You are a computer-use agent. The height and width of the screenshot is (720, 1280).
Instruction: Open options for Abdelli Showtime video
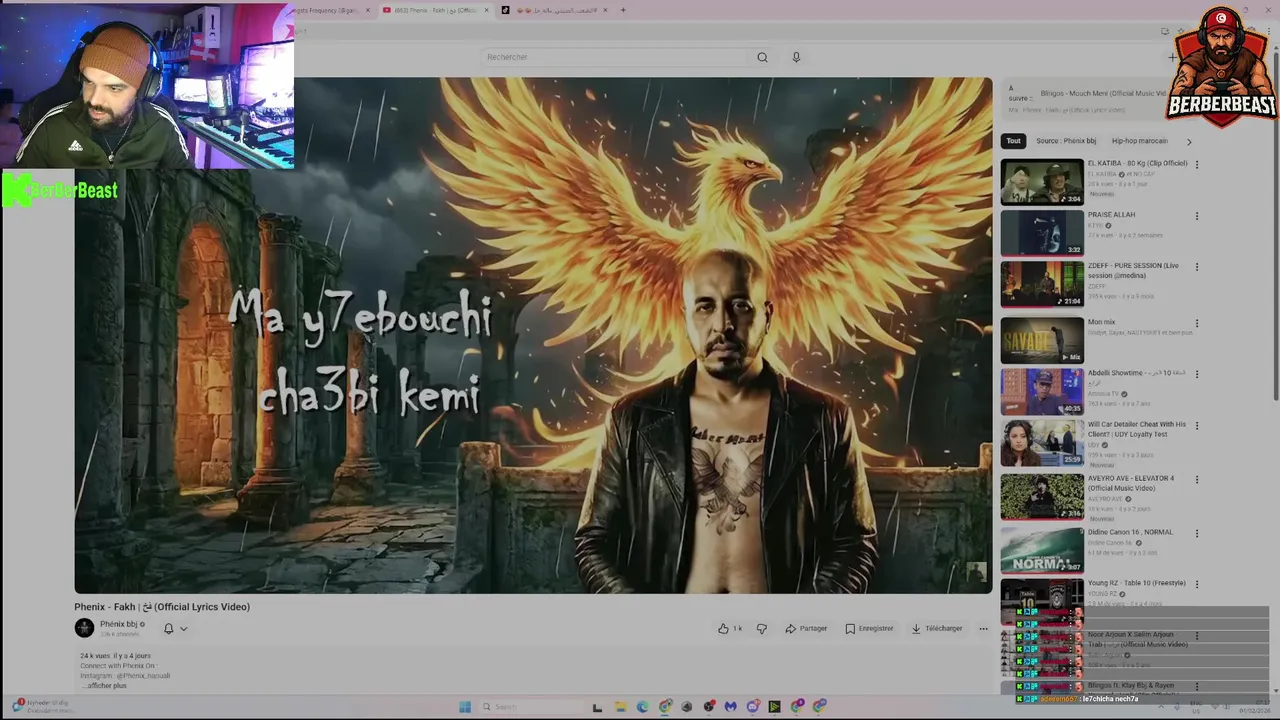tap(1196, 374)
